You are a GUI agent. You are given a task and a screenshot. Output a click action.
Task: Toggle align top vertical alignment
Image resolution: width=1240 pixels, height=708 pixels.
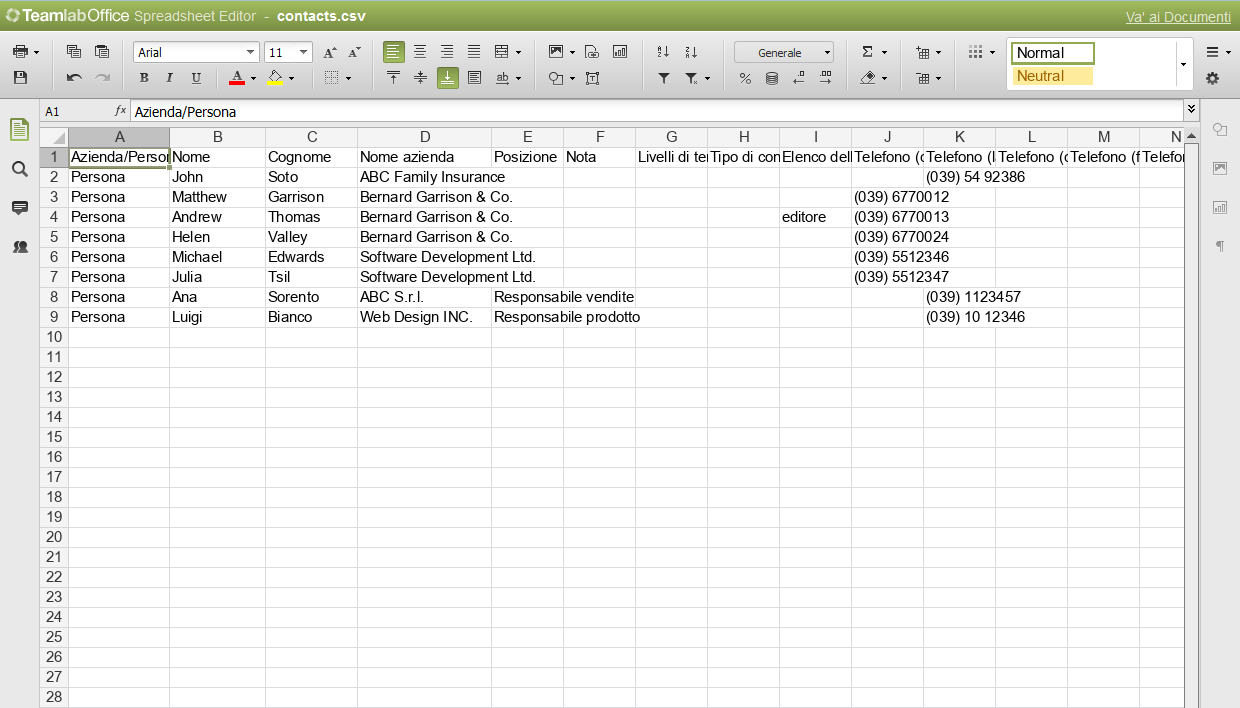pyautogui.click(x=394, y=78)
